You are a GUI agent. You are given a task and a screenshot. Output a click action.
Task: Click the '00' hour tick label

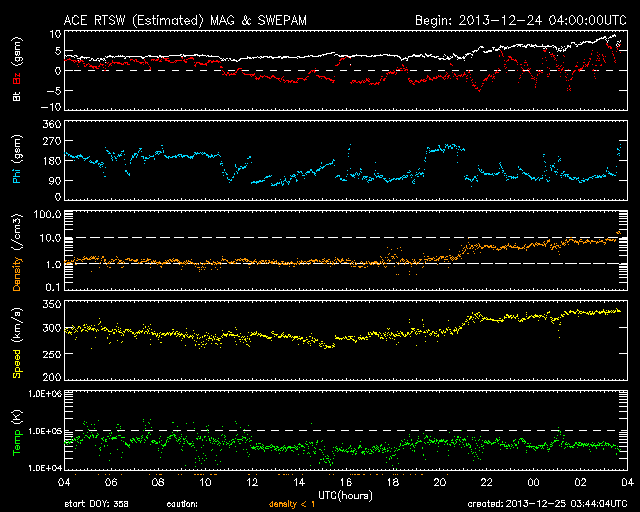[533, 483]
